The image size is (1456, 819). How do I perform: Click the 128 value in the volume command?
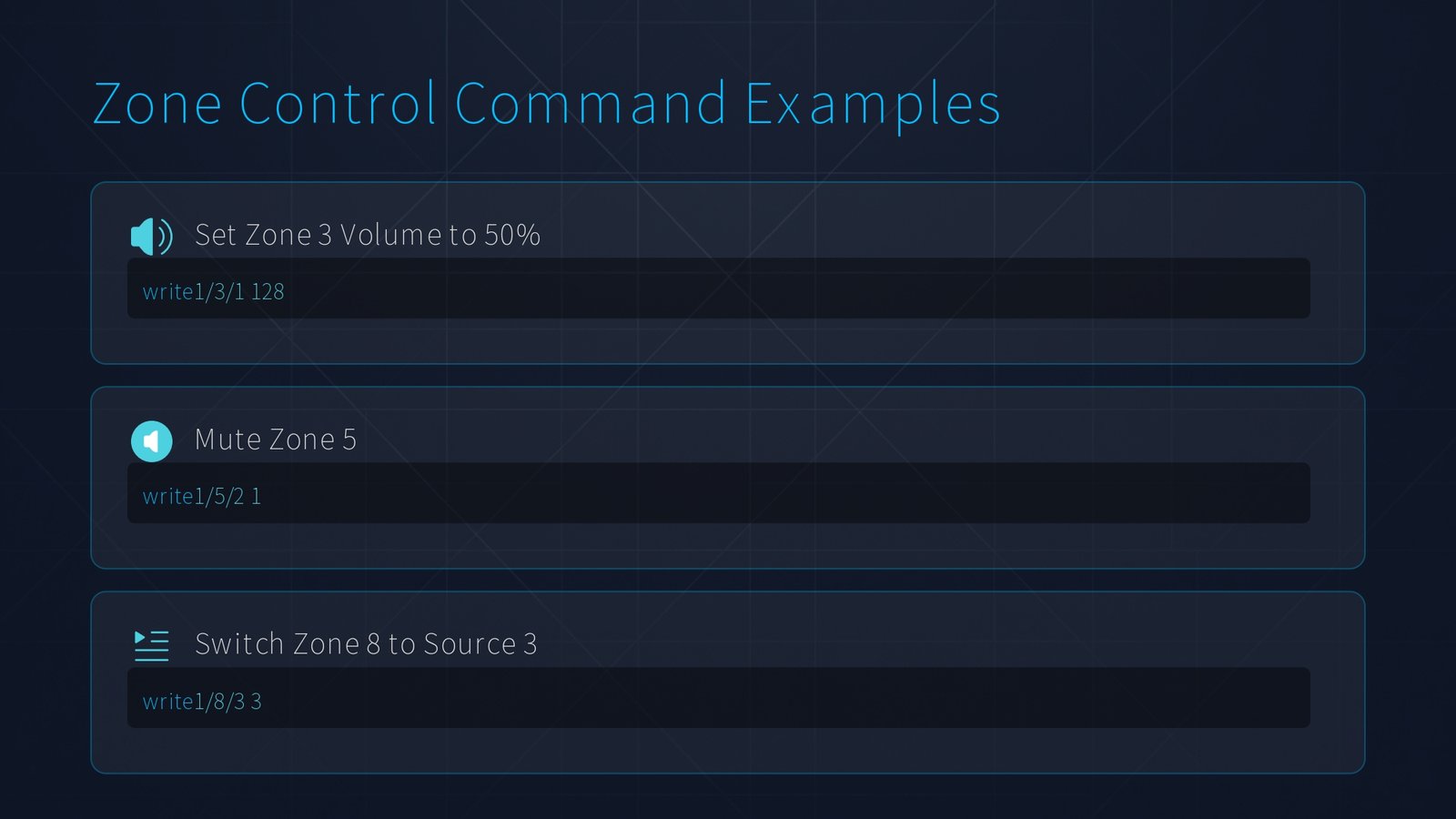(x=268, y=292)
